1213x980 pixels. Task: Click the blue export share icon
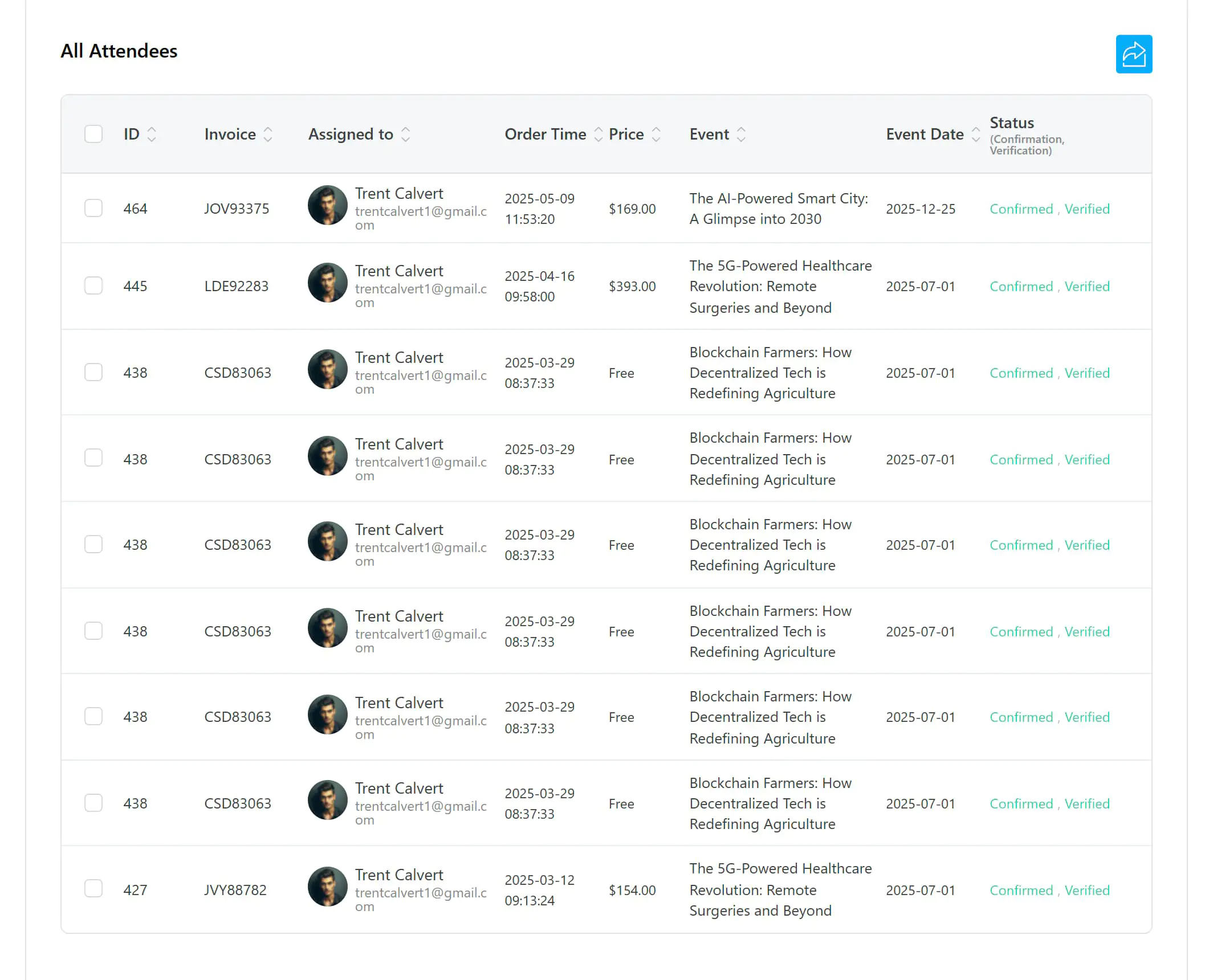(x=1133, y=54)
